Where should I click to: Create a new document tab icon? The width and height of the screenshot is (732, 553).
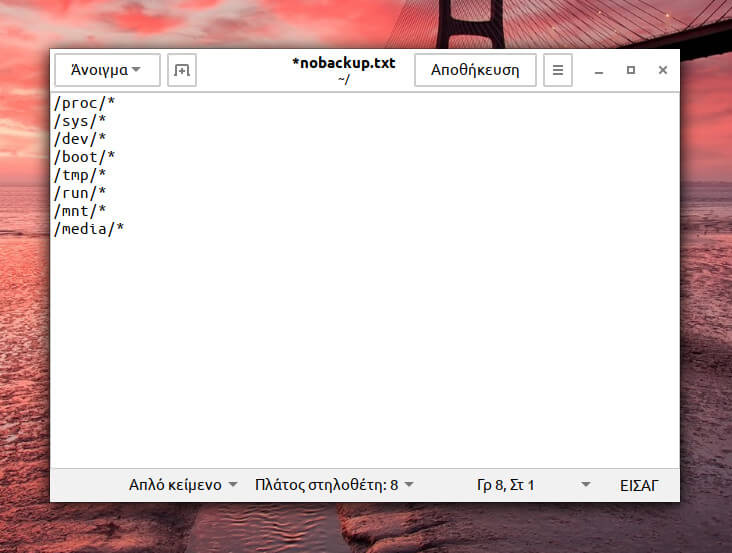click(x=182, y=70)
